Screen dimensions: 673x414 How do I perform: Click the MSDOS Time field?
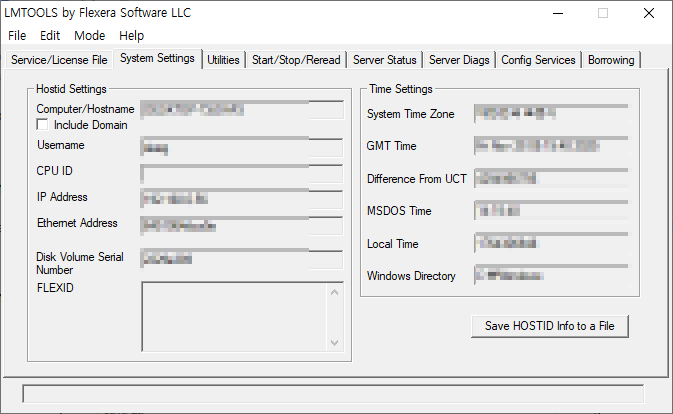[x=551, y=210]
